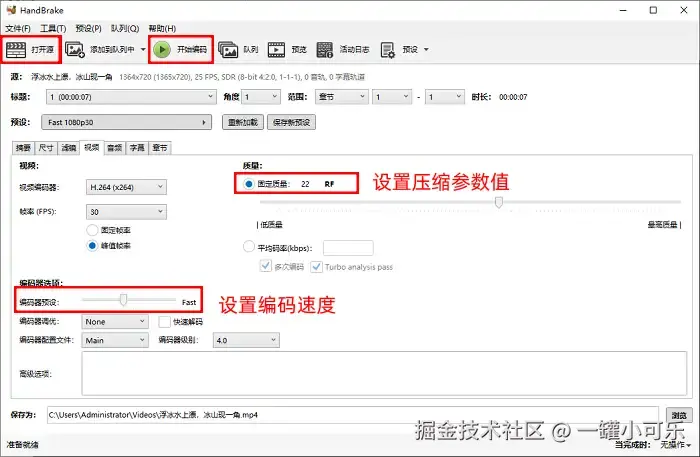Expand the toolbar 预设 (Presets) dropdown arrow
700x457 pixels.
(x=426, y=49)
